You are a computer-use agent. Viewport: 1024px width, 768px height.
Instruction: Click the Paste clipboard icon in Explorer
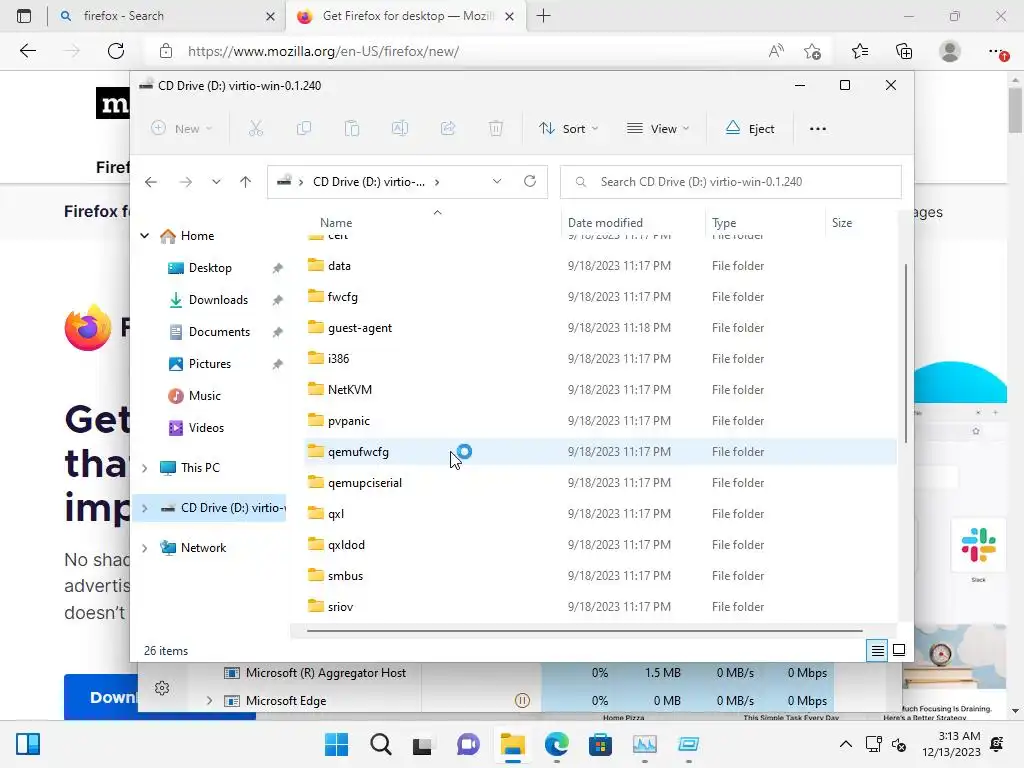[352, 129]
